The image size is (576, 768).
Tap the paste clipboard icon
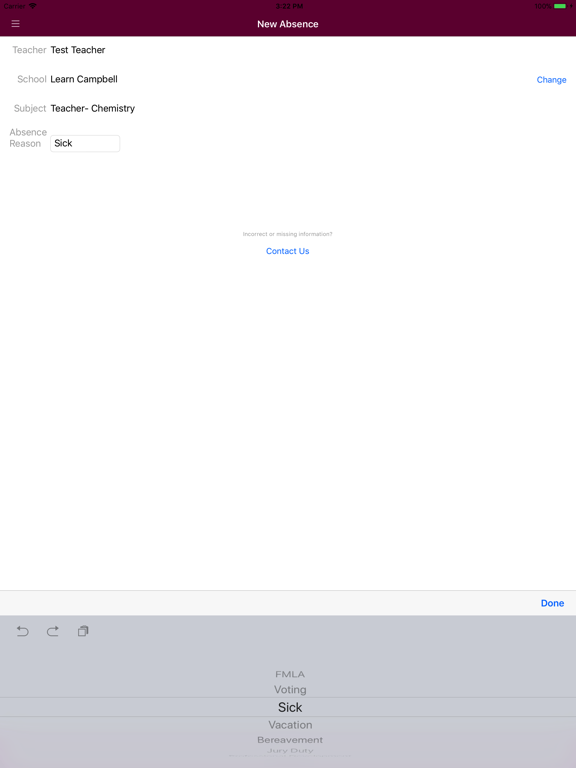(83, 631)
